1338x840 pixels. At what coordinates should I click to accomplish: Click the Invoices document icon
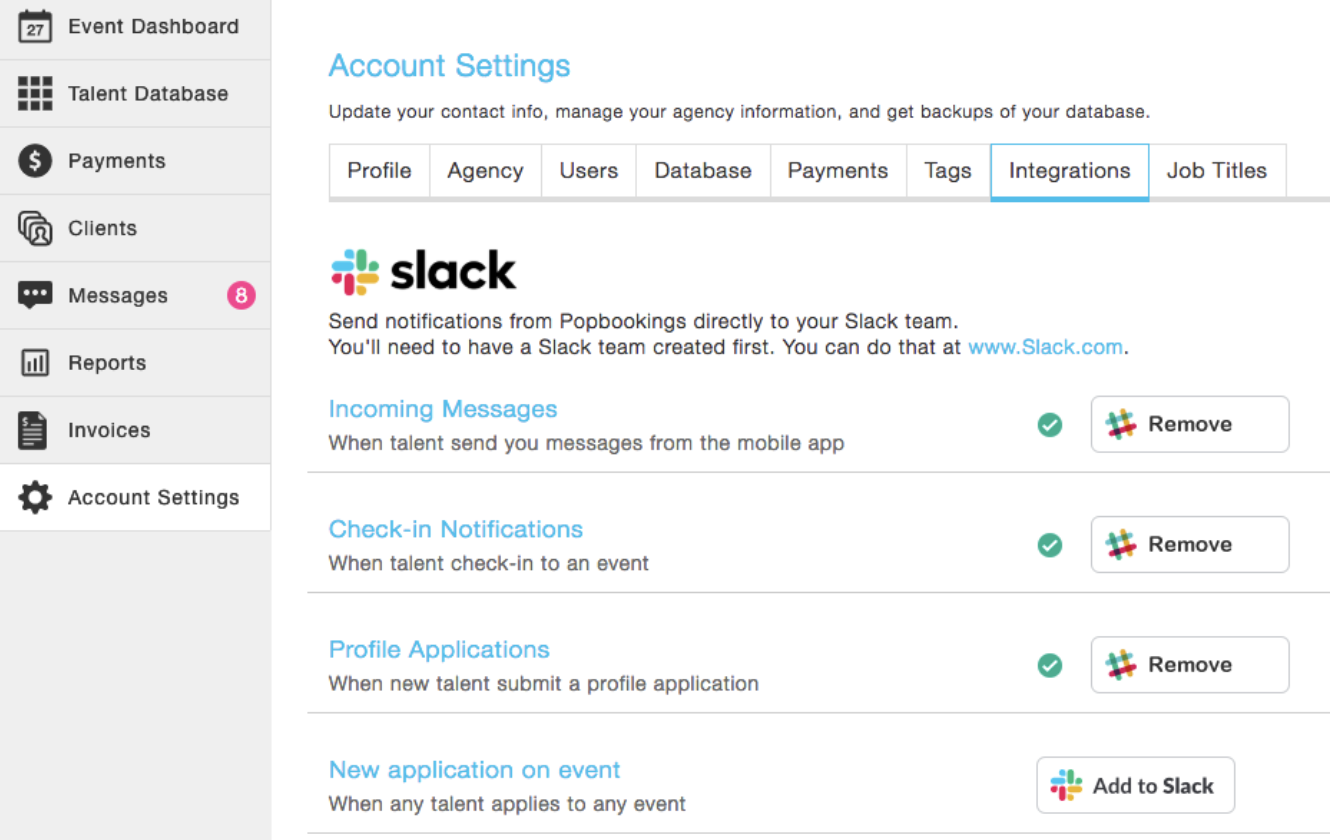pos(33,430)
